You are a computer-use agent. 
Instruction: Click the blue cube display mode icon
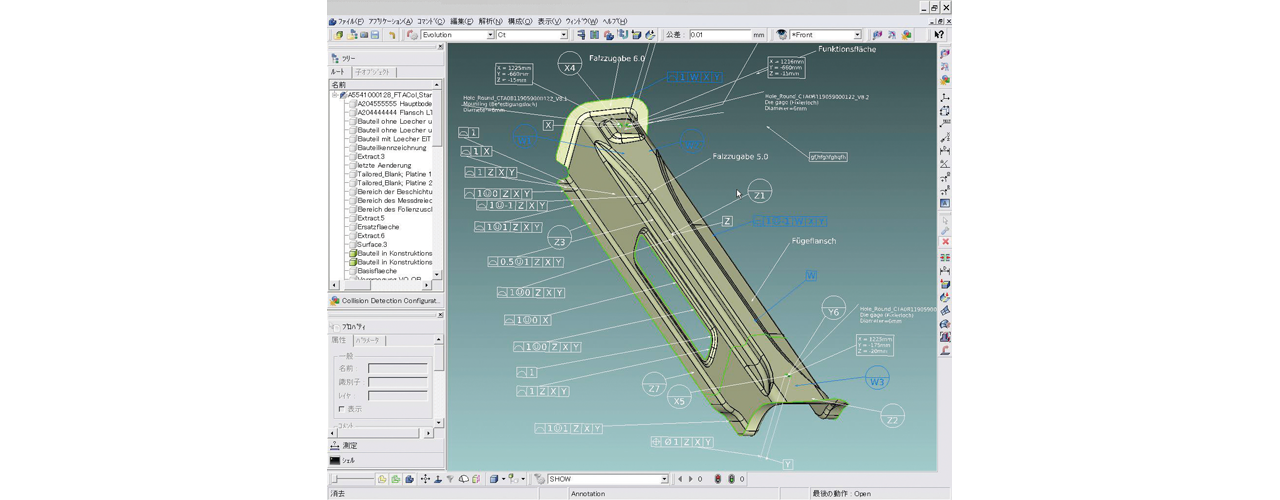494,479
